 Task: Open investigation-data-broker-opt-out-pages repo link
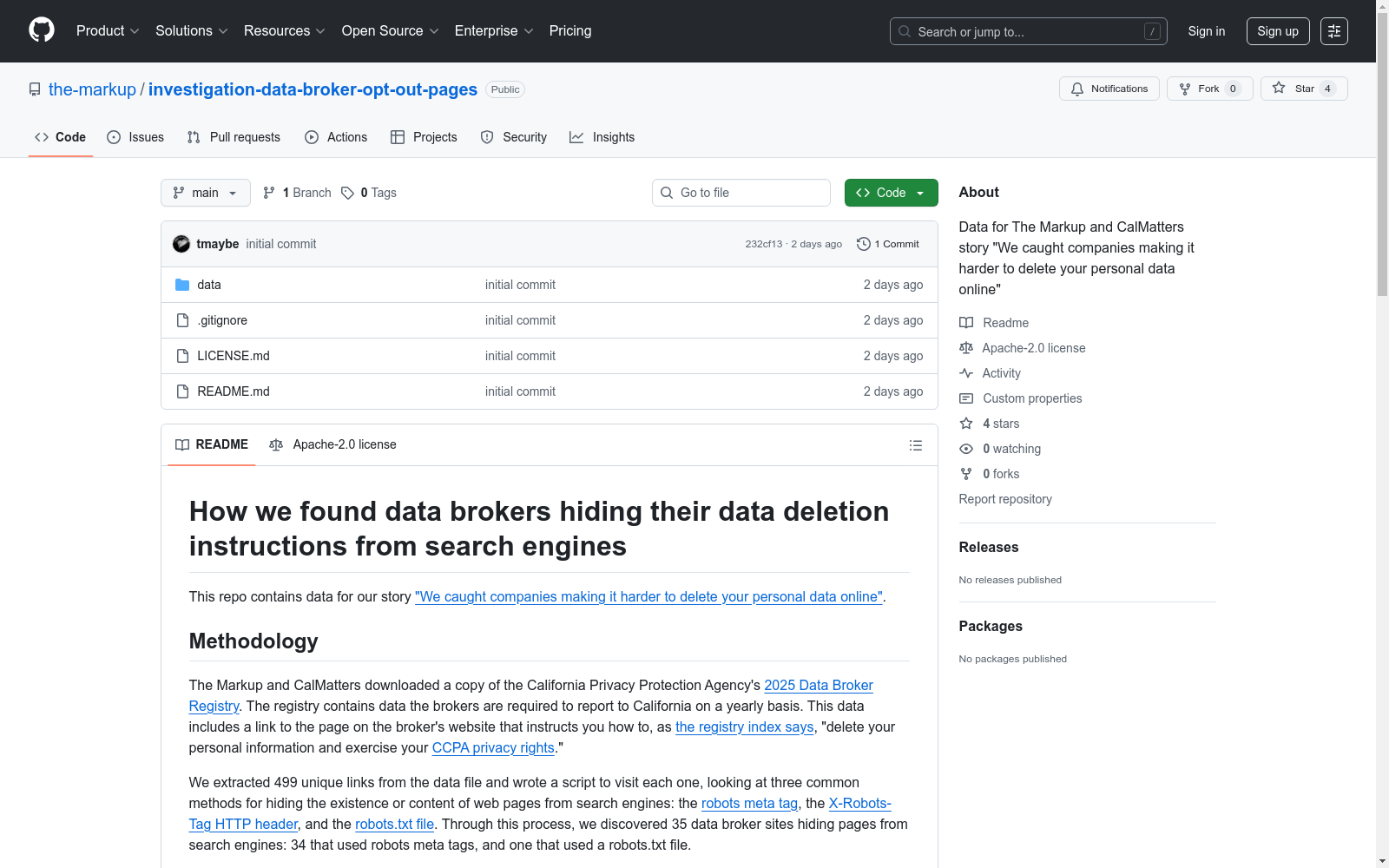313,89
